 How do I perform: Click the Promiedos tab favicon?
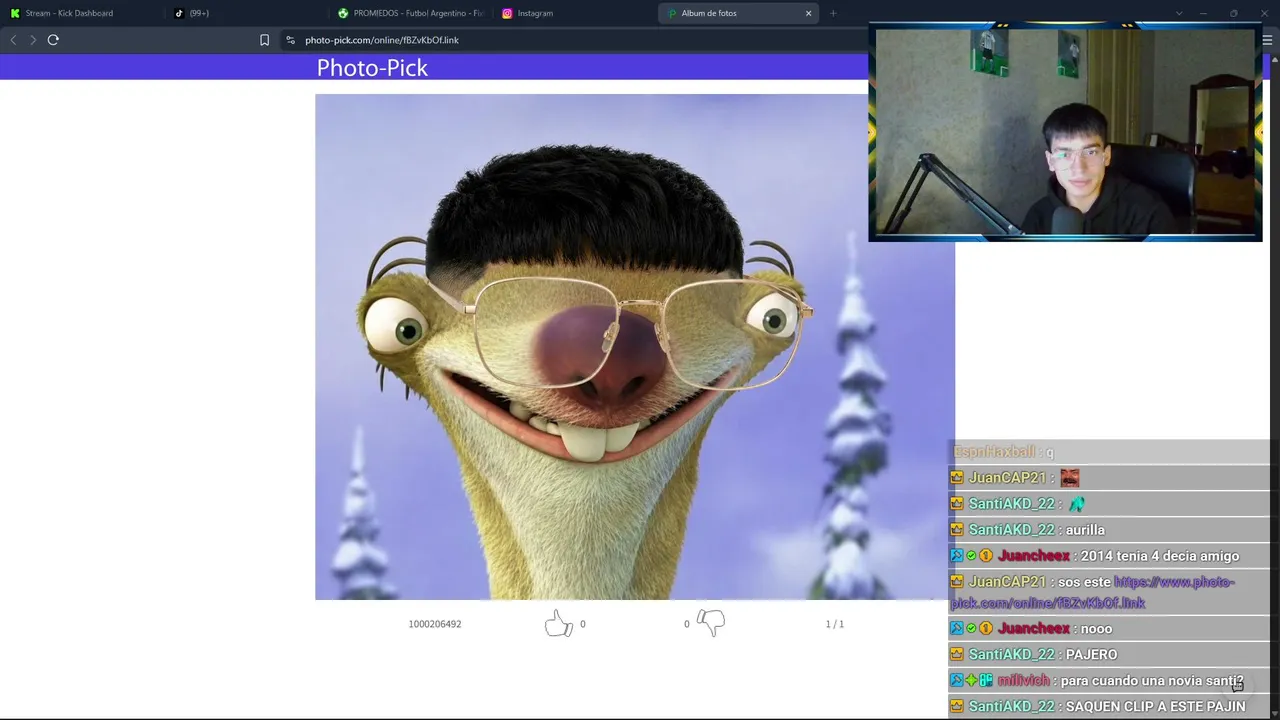(x=343, y=13)
